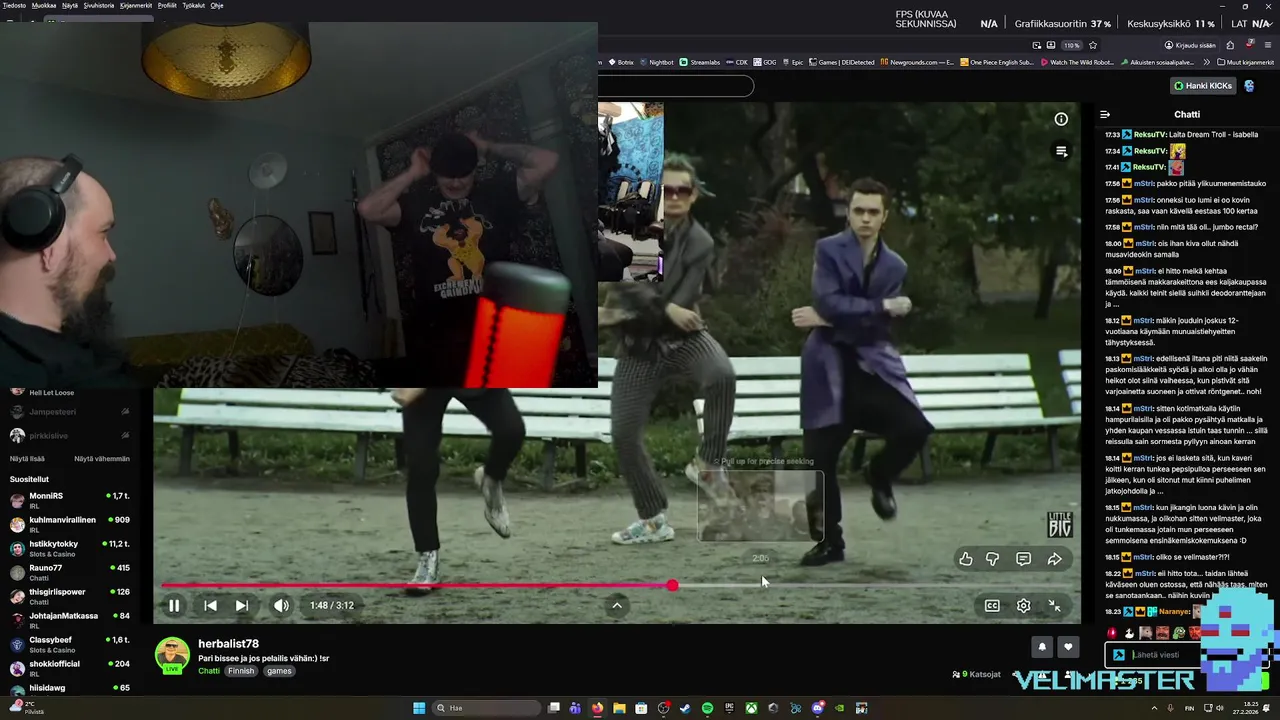Click the Hanki KICKs button
The width and height of the screenshot is (1280, 720).
tap(1203, 86)
